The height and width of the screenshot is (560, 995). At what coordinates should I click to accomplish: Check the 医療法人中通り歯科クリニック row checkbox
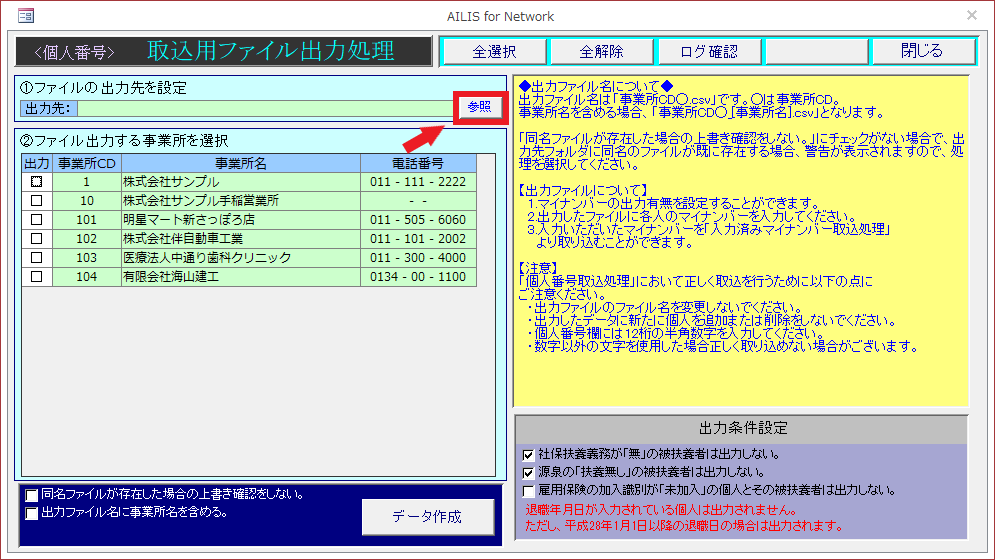37,258
